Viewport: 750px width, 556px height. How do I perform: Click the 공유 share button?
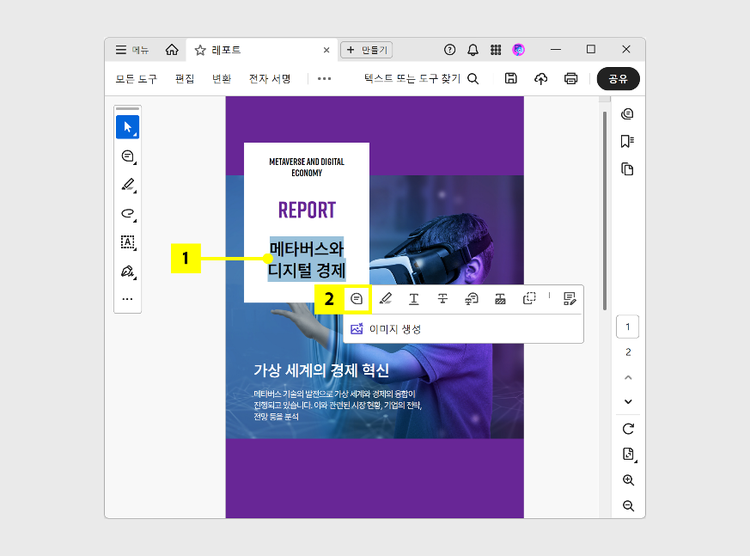tap(618, 79)
